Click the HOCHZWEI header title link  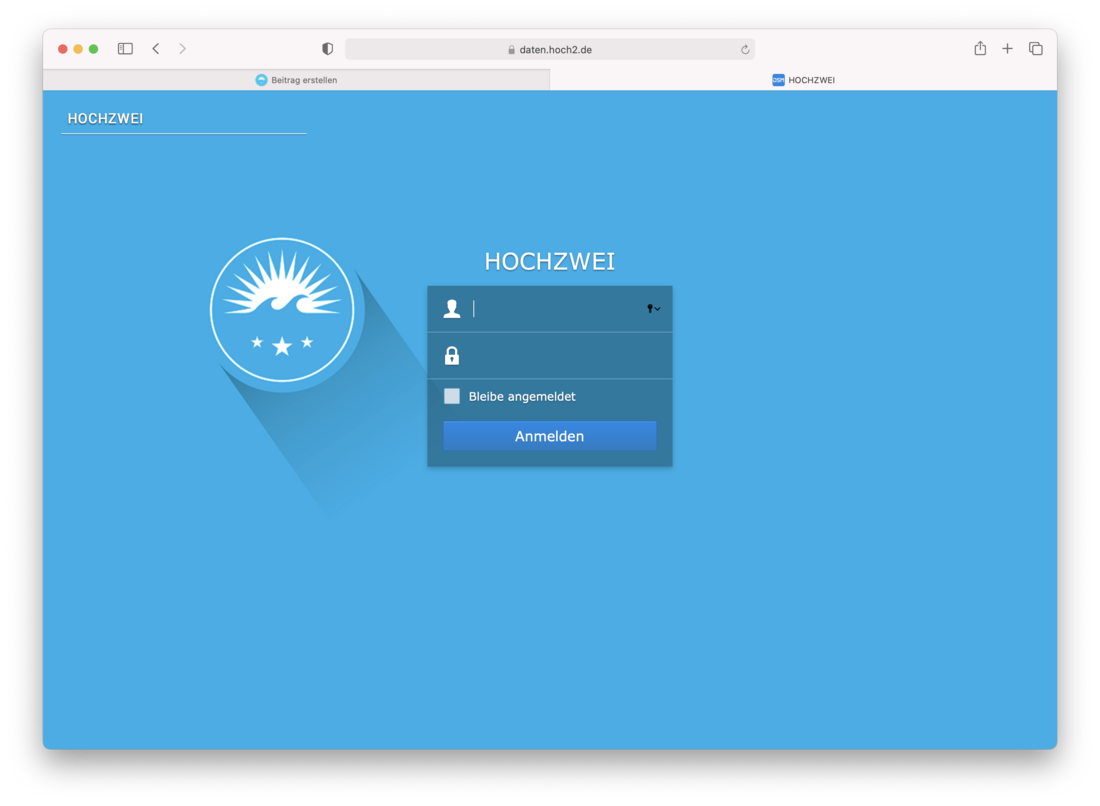click(105, 119)
